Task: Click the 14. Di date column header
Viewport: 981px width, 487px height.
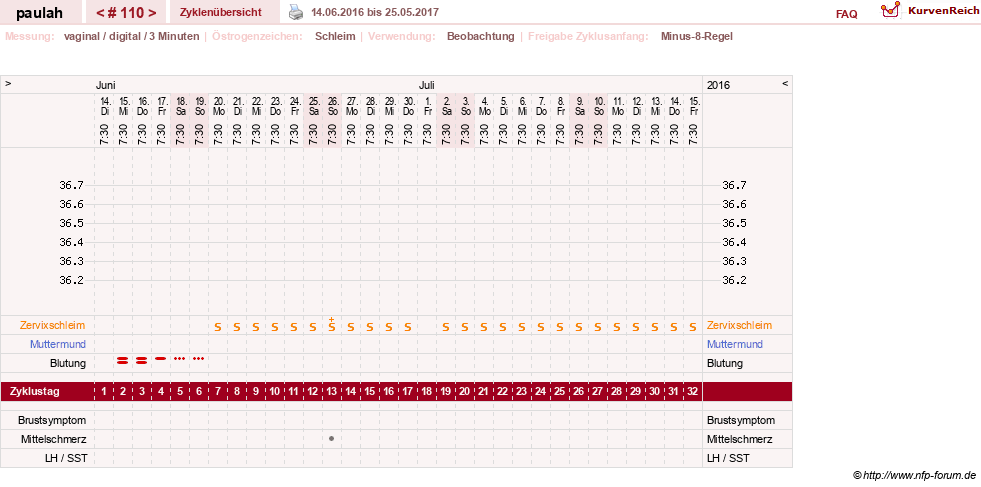Action: point(104,106)
